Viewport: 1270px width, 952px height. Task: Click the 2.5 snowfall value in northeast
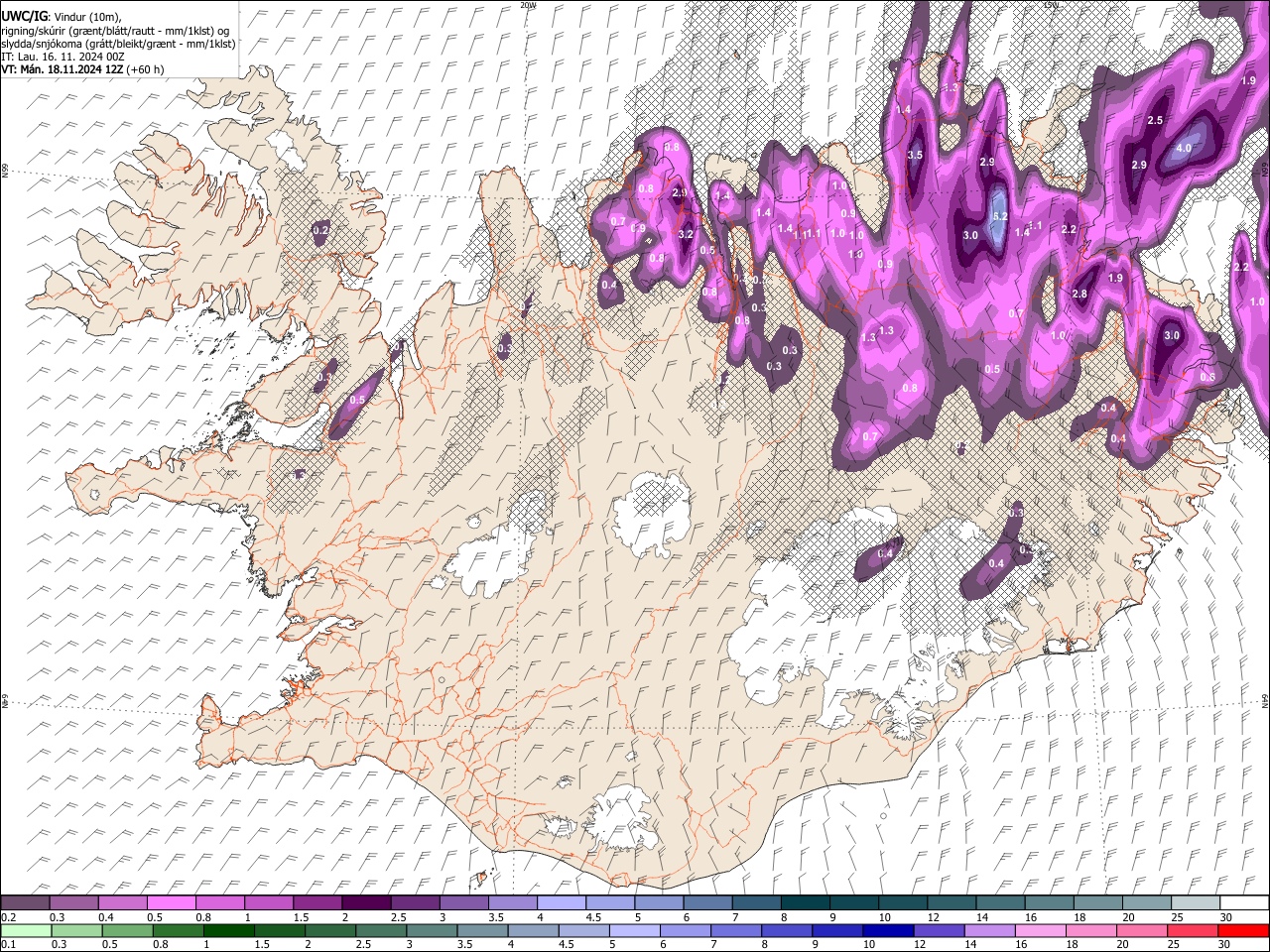pyautogui.click(x=1155, y=121)
